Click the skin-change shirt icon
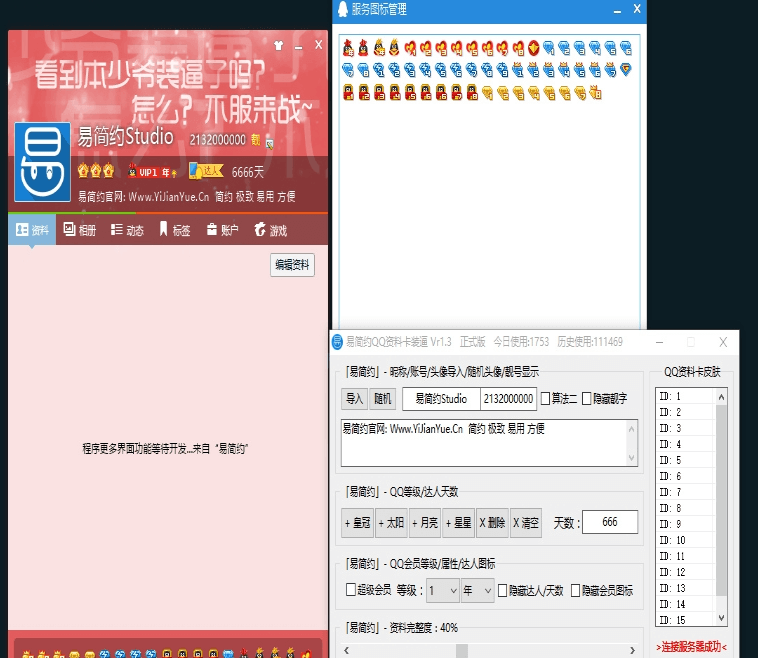The height and width of the screenshot is (658, 758). coord(278,45)
